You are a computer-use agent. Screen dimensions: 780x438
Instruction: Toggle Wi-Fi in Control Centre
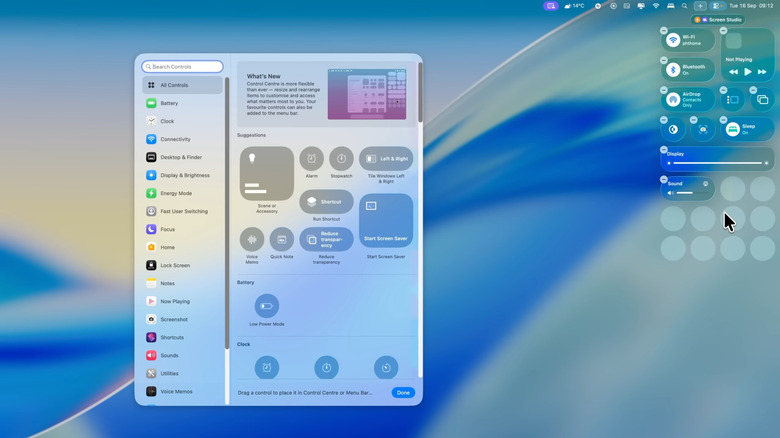coord(674,40)
